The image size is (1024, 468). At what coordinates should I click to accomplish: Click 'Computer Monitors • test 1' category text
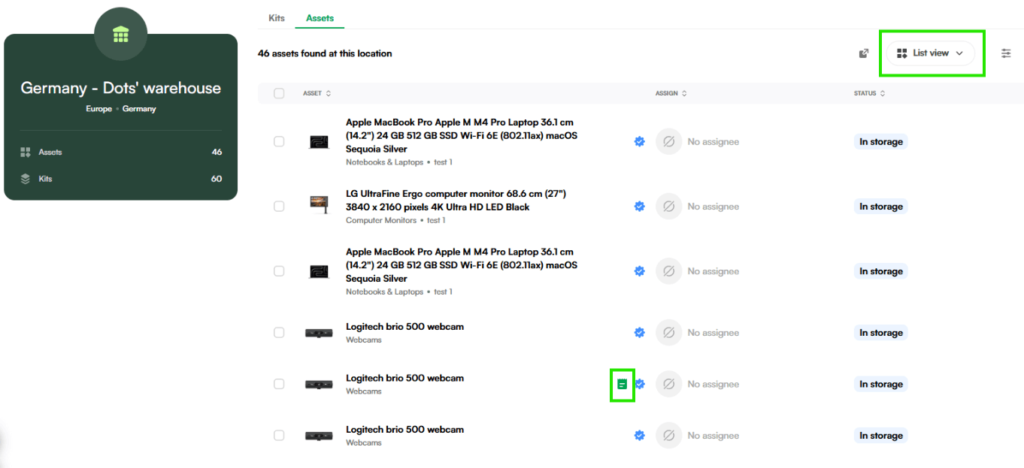point(395,221)
